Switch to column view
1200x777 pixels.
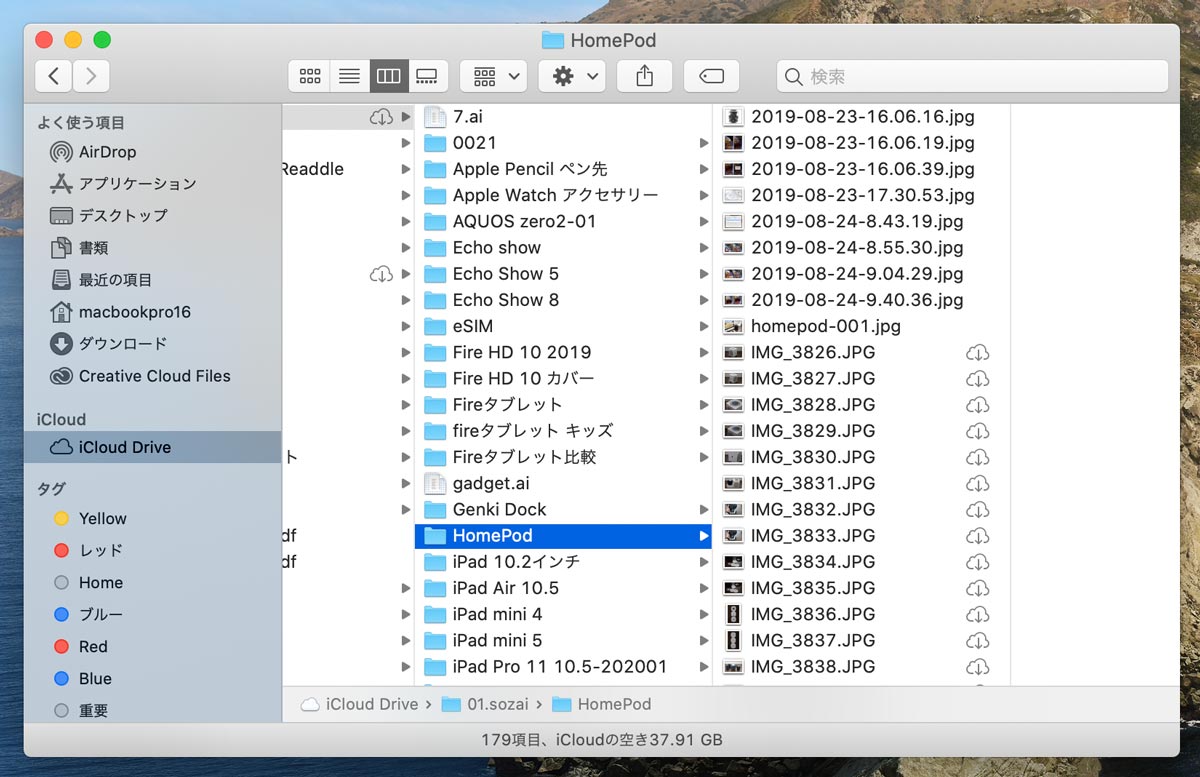[389, 76]
